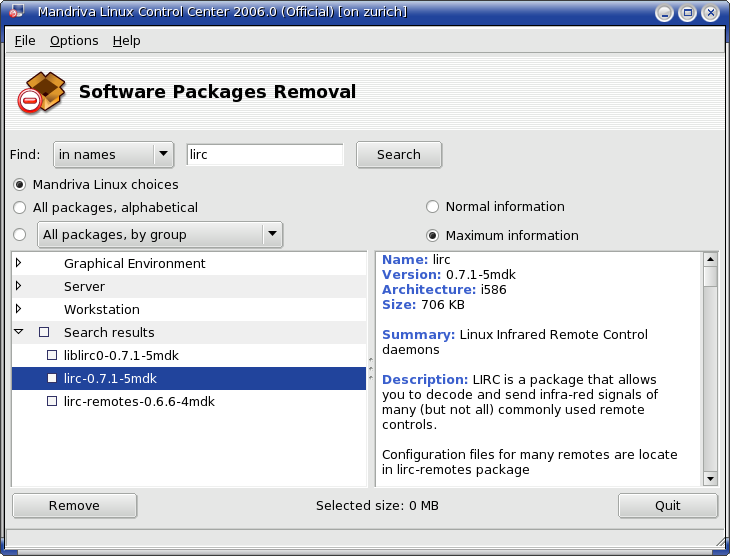Tick the lirc-0.7.1-5mdk checkbox

52,378
